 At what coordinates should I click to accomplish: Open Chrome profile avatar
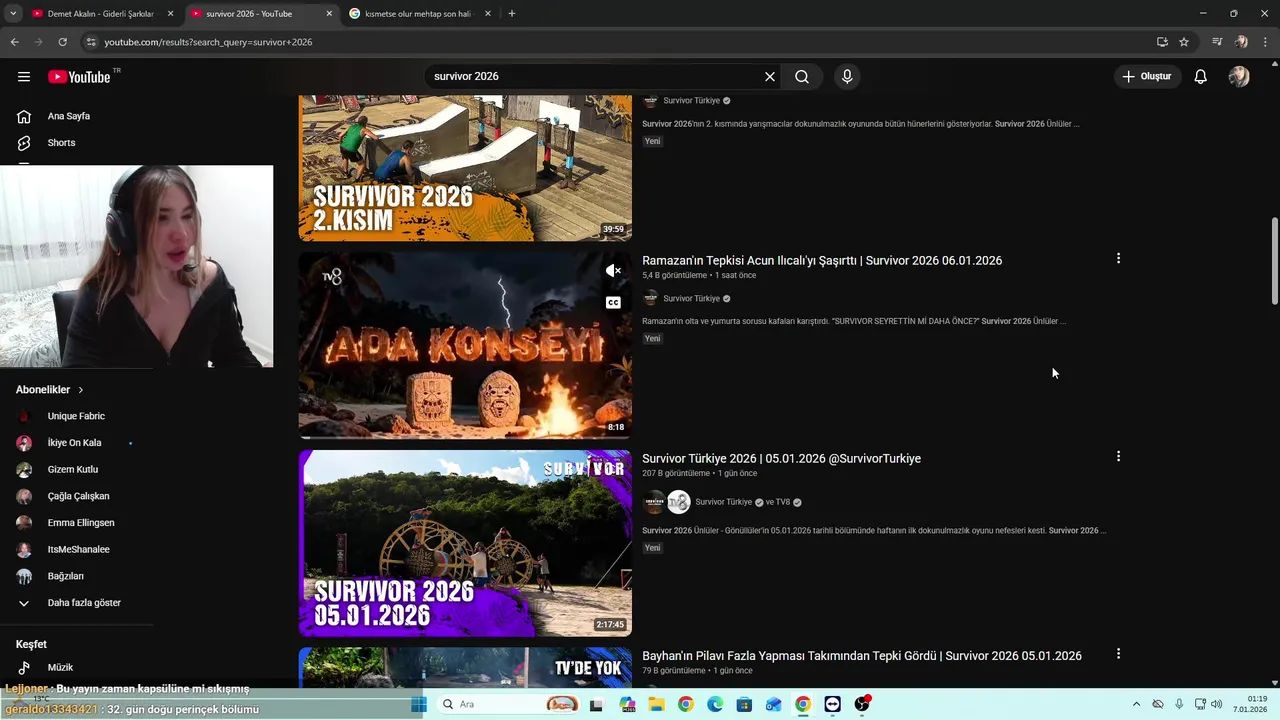[x=1241, y=42]
